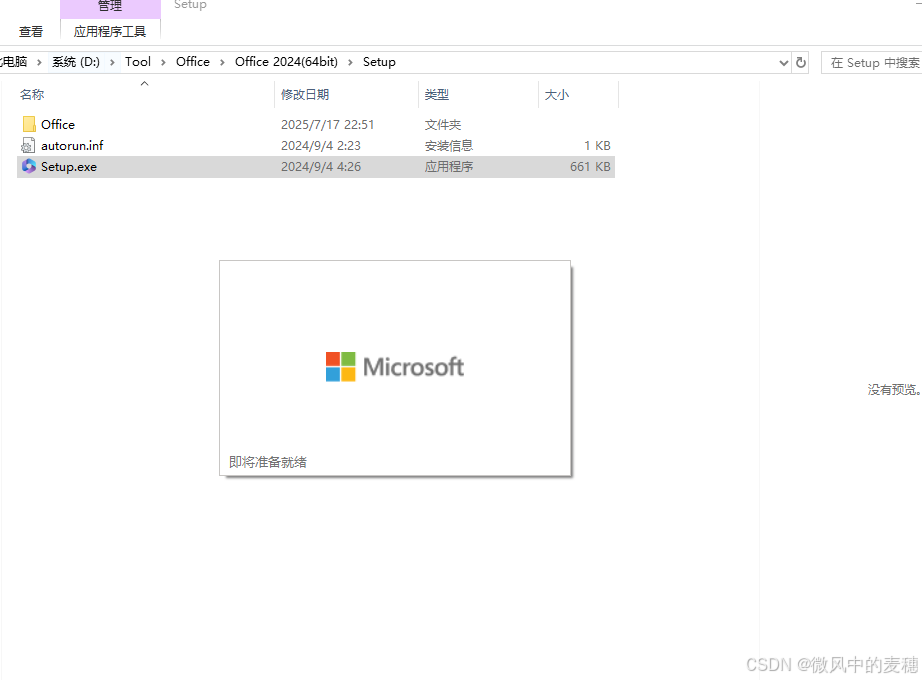The image size is (922, 680).
Task: Click the 即将准备就绪 status text
Action: (x=268, y=462)
